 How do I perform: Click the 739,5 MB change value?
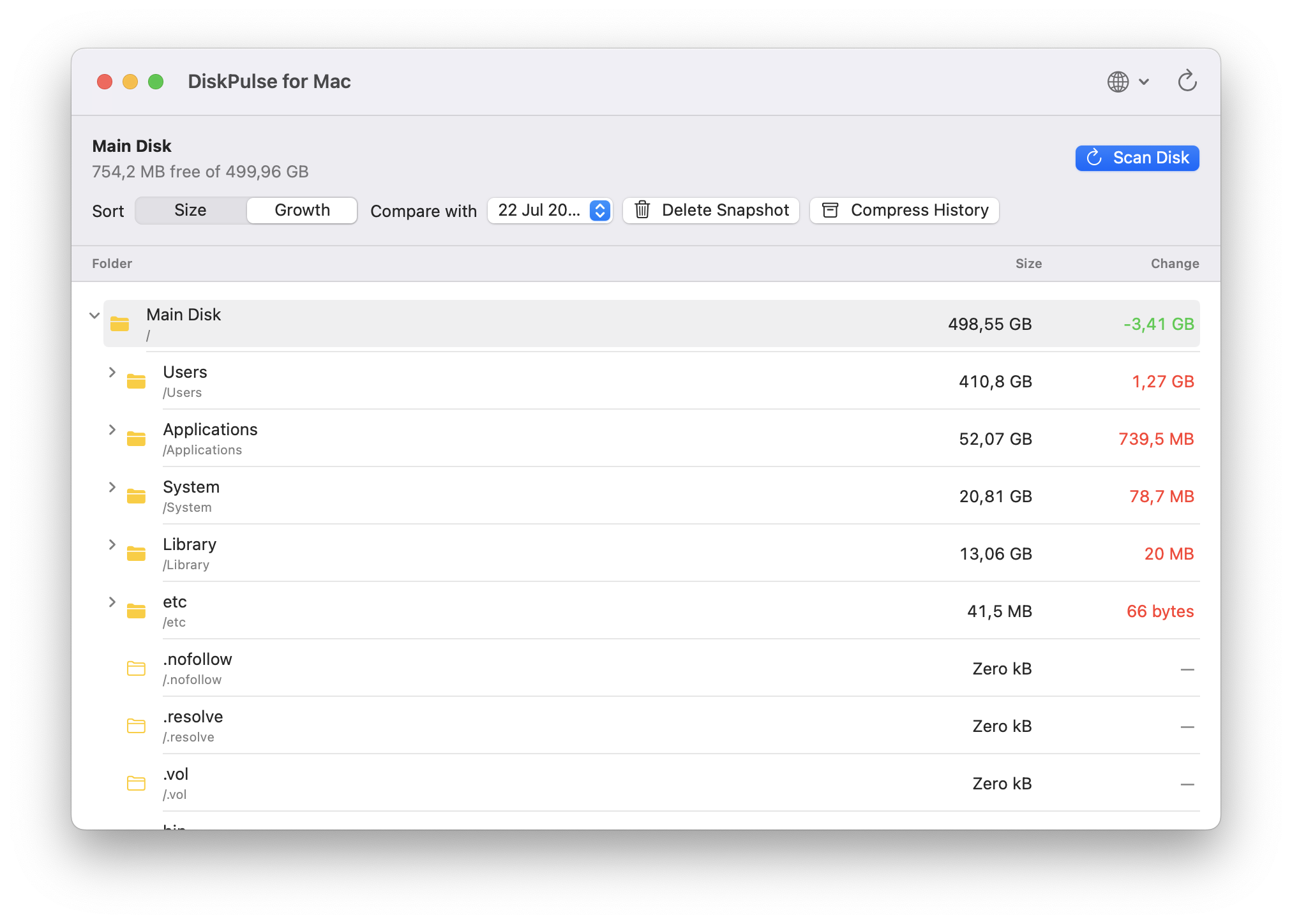(x=1156, y=439)
